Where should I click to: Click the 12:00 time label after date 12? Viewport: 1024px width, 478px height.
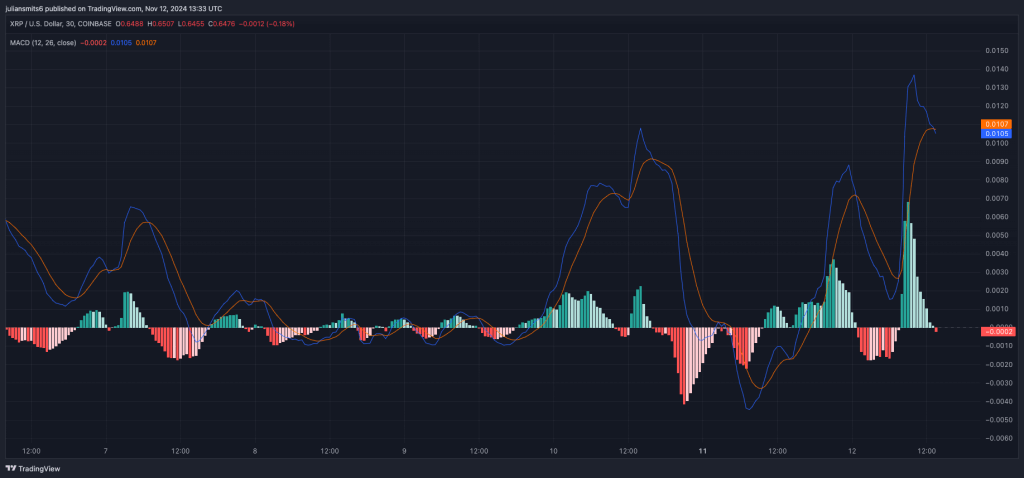coord(927,451)
